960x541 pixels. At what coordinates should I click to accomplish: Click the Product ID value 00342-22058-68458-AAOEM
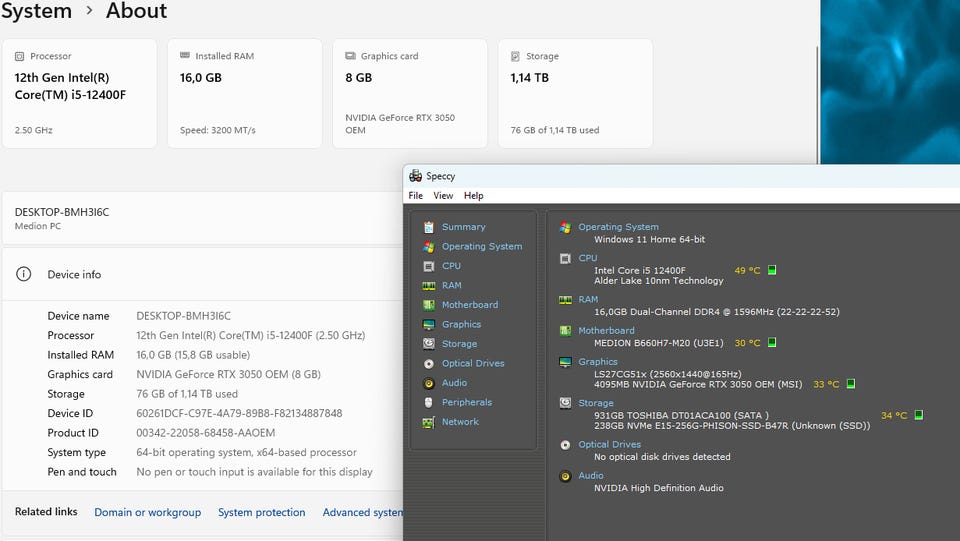(206, 433)
